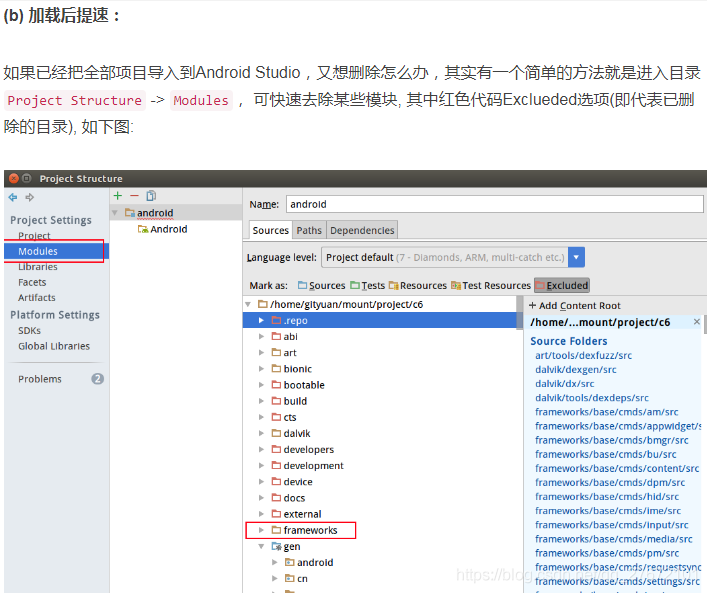Select the android module in tree
Image resolution: width=707 pixels, height=593 pixels.
click(x=155, y=213)
